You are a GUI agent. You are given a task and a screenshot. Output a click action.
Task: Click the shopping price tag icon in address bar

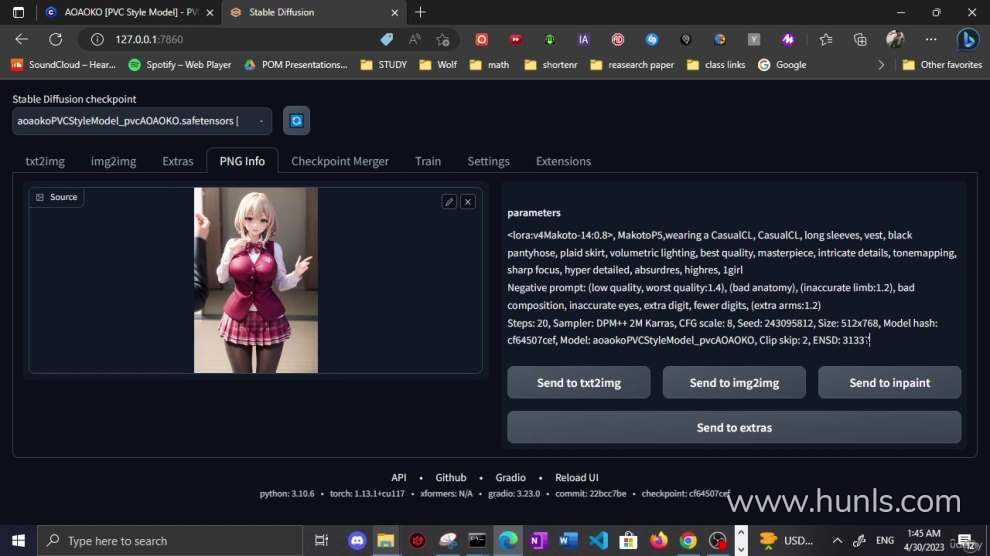(x=386, y=39)
